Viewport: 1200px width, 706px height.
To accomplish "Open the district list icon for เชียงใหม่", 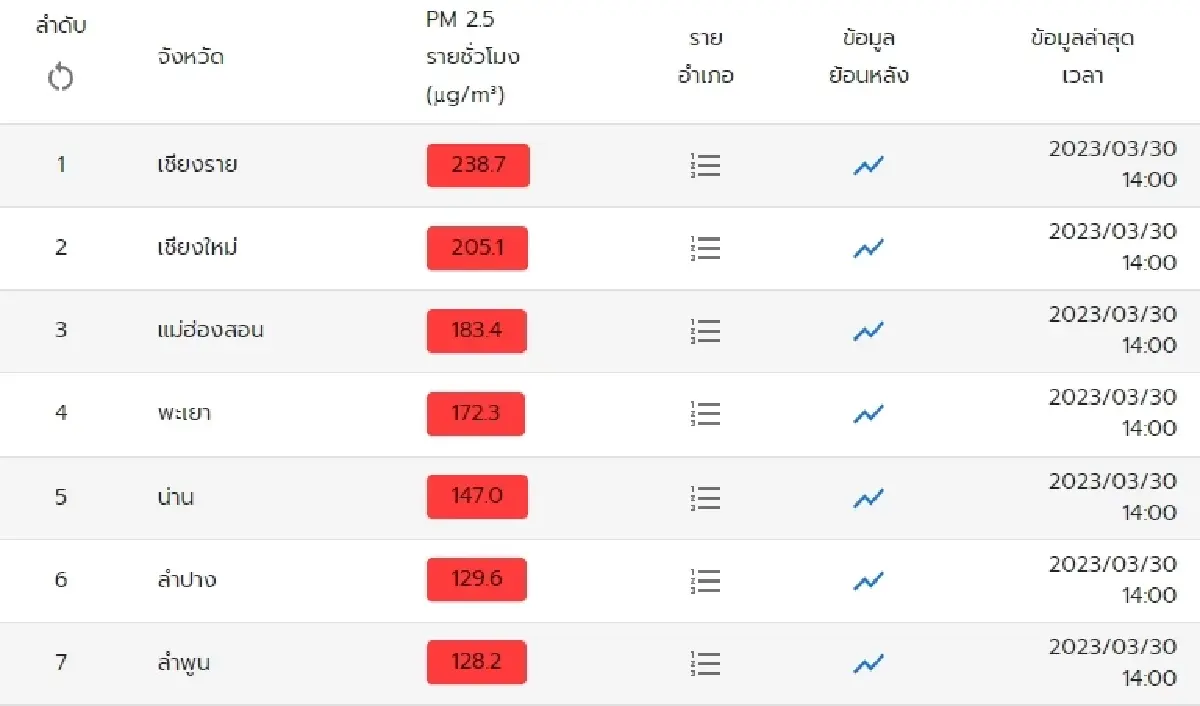I will click(x=706, y=248).
